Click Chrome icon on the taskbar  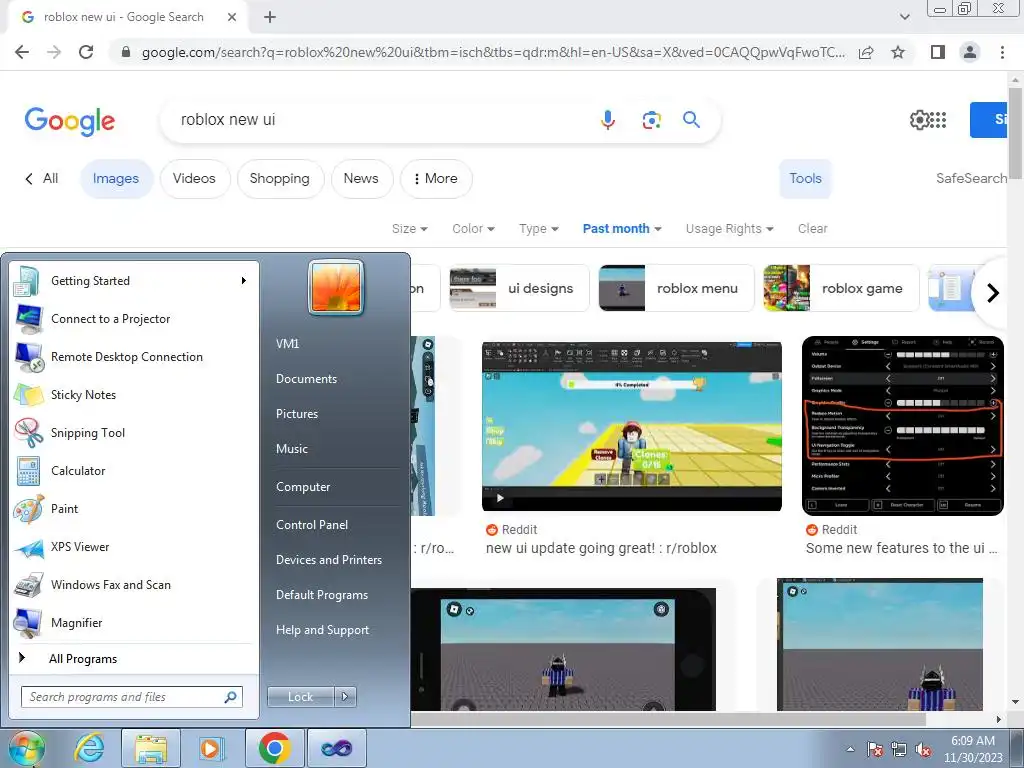[x=274, y=748]
